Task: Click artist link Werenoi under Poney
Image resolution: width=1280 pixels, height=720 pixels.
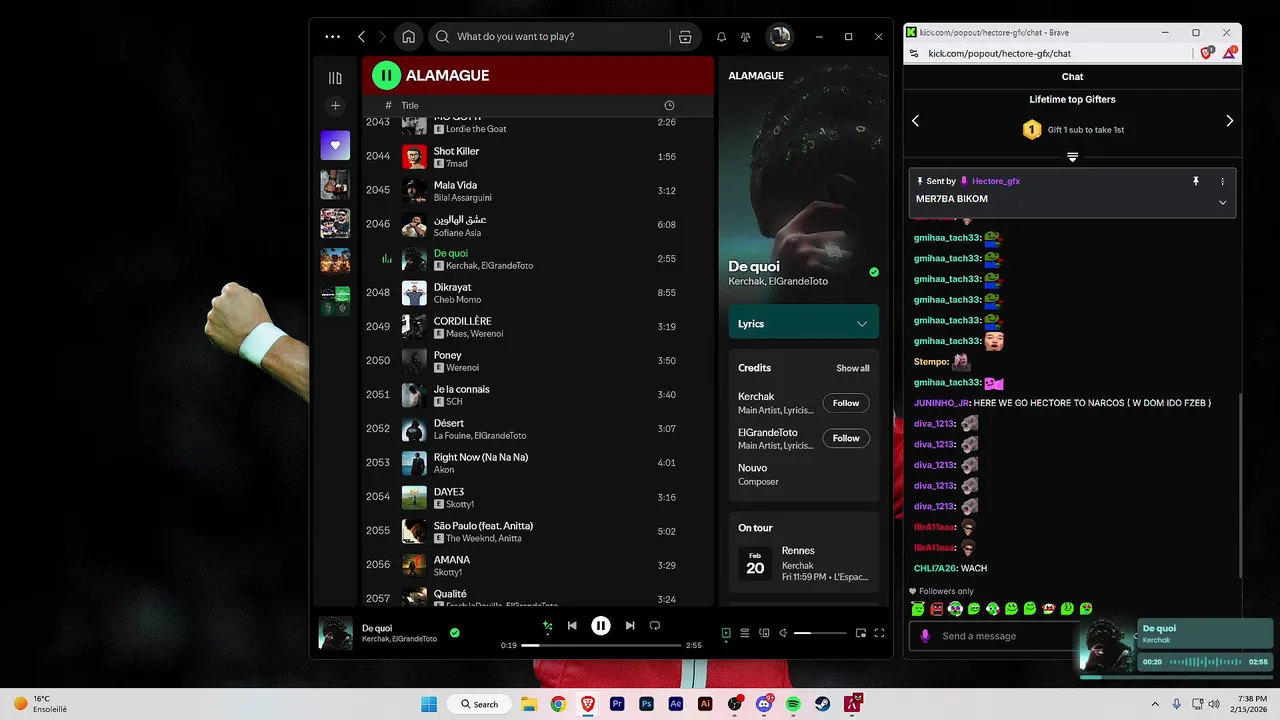Action: coord(464,368)
